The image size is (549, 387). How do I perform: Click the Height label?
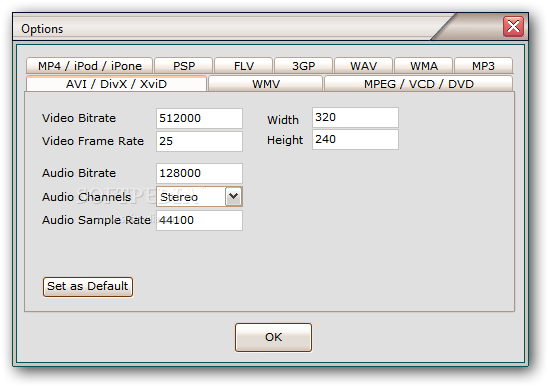pos(285,140)
